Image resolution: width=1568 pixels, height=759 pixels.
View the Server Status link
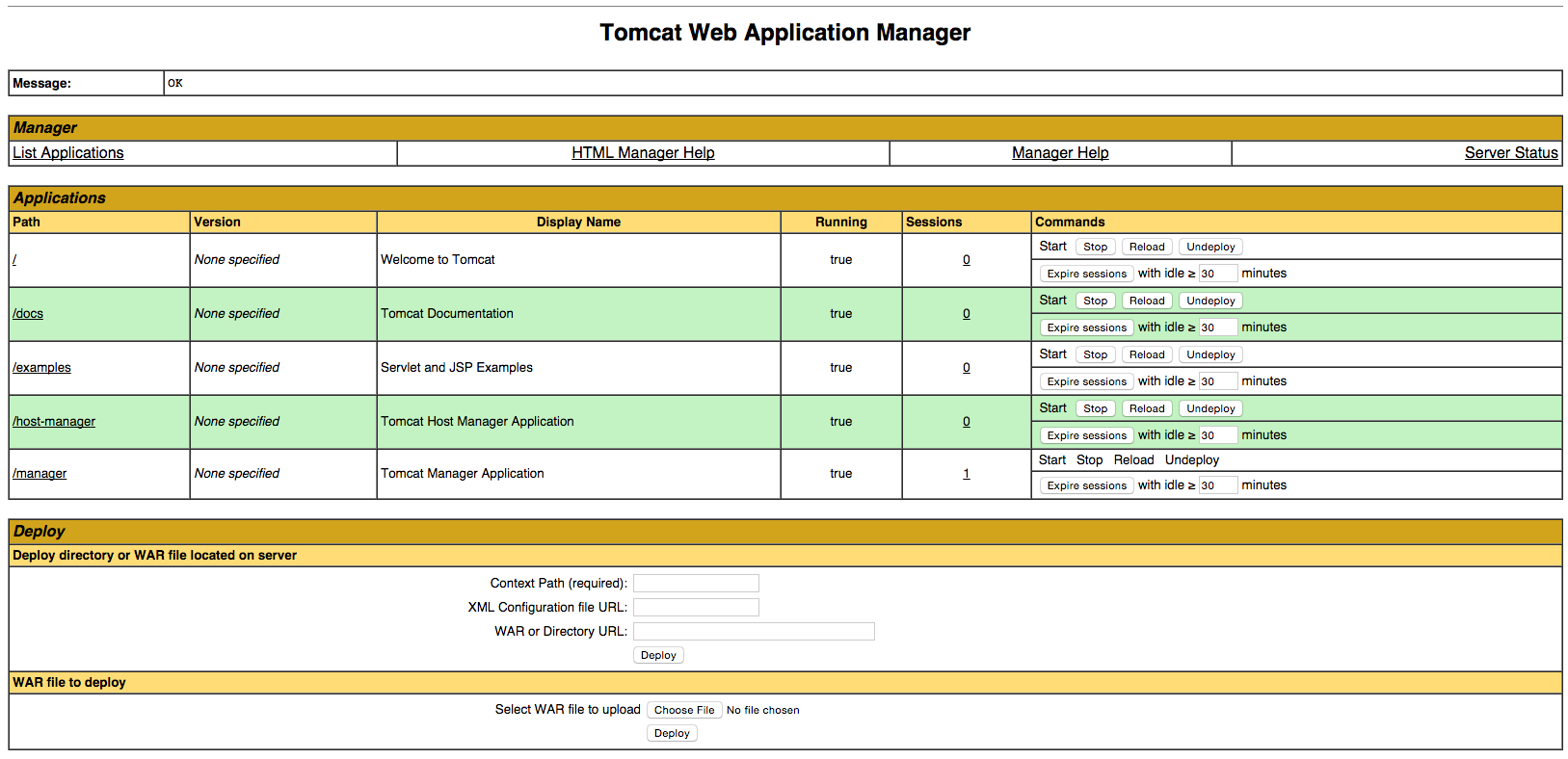point(1511,153)
